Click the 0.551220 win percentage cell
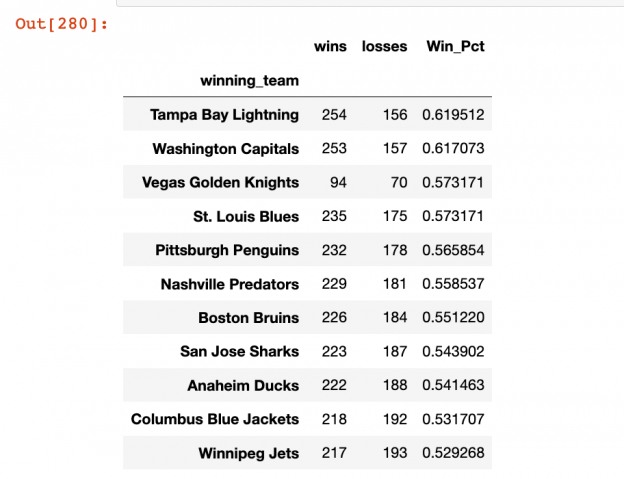 point(453,318)
